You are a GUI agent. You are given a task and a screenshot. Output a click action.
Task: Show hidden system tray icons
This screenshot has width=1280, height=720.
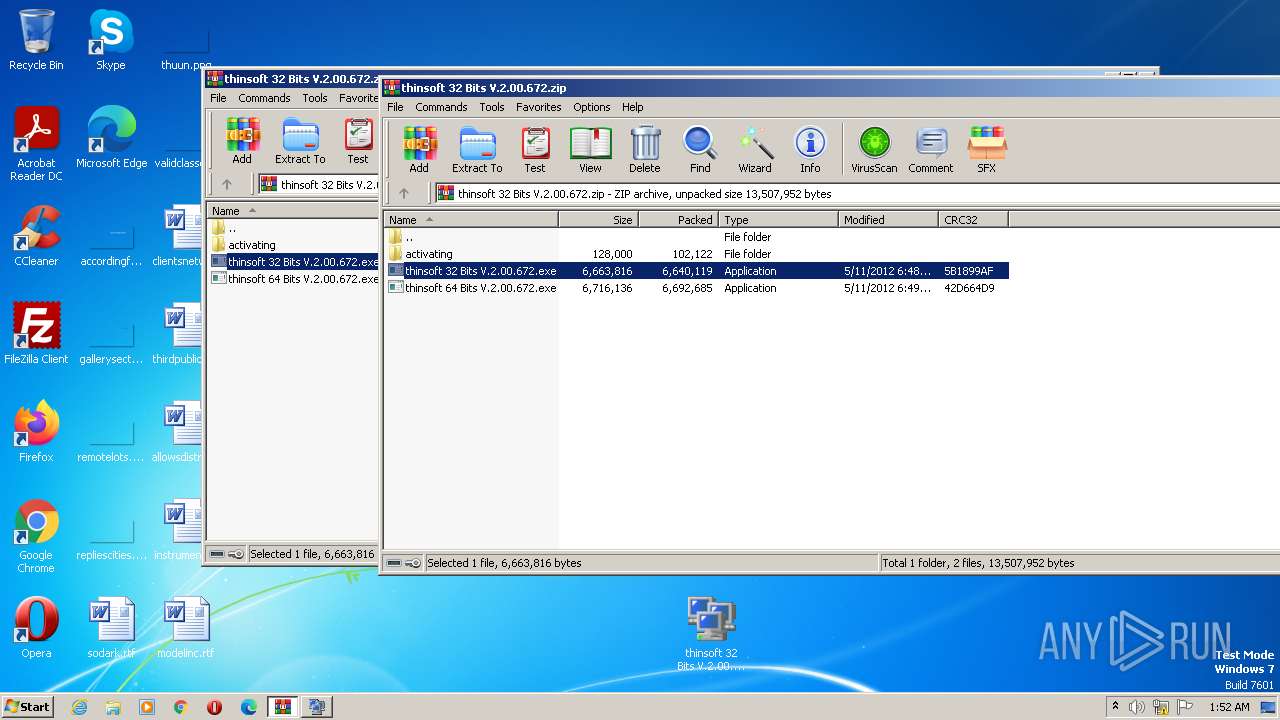pos(1115,706)
